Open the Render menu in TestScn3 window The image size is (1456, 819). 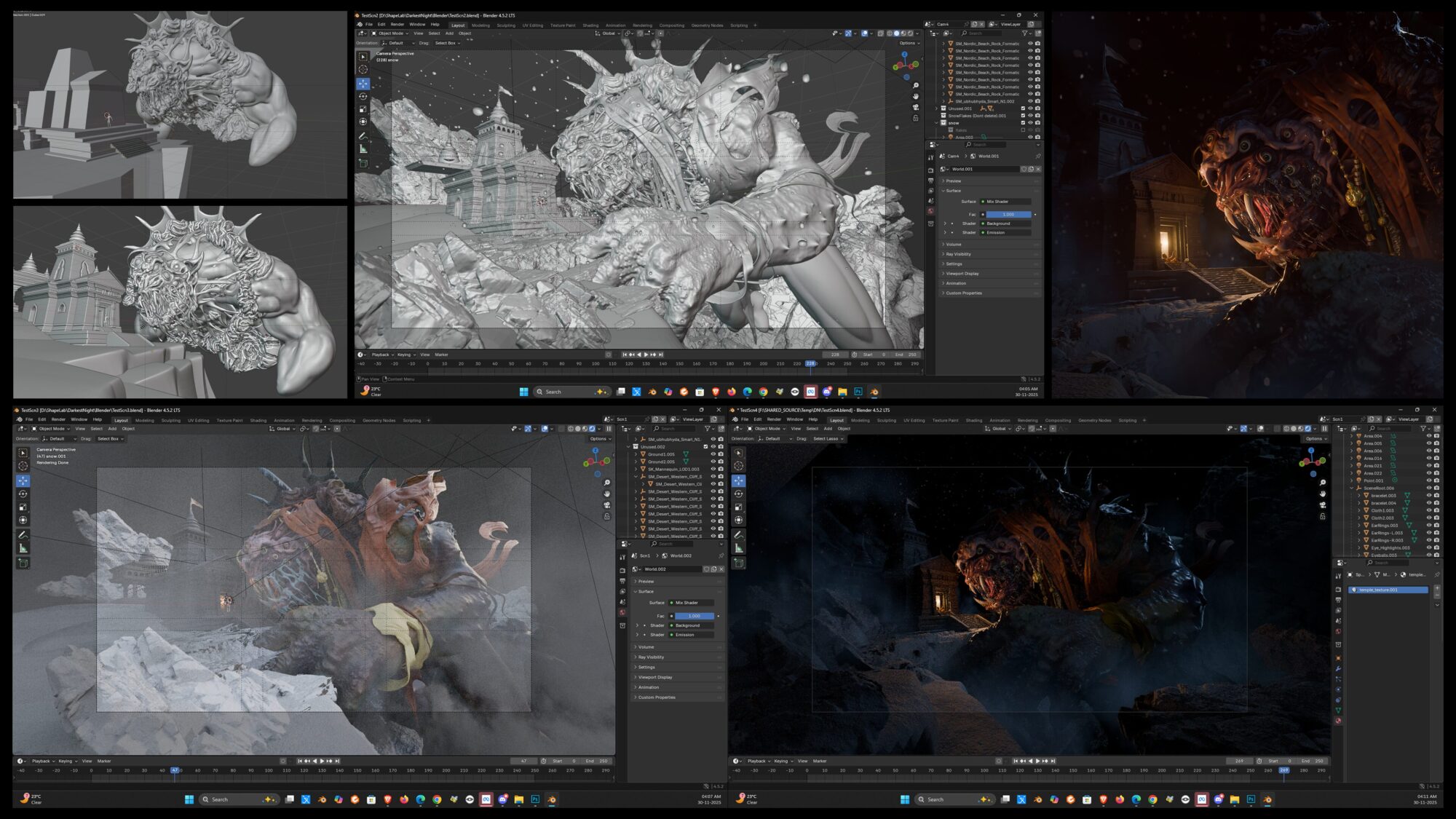(x=58, y=419)
